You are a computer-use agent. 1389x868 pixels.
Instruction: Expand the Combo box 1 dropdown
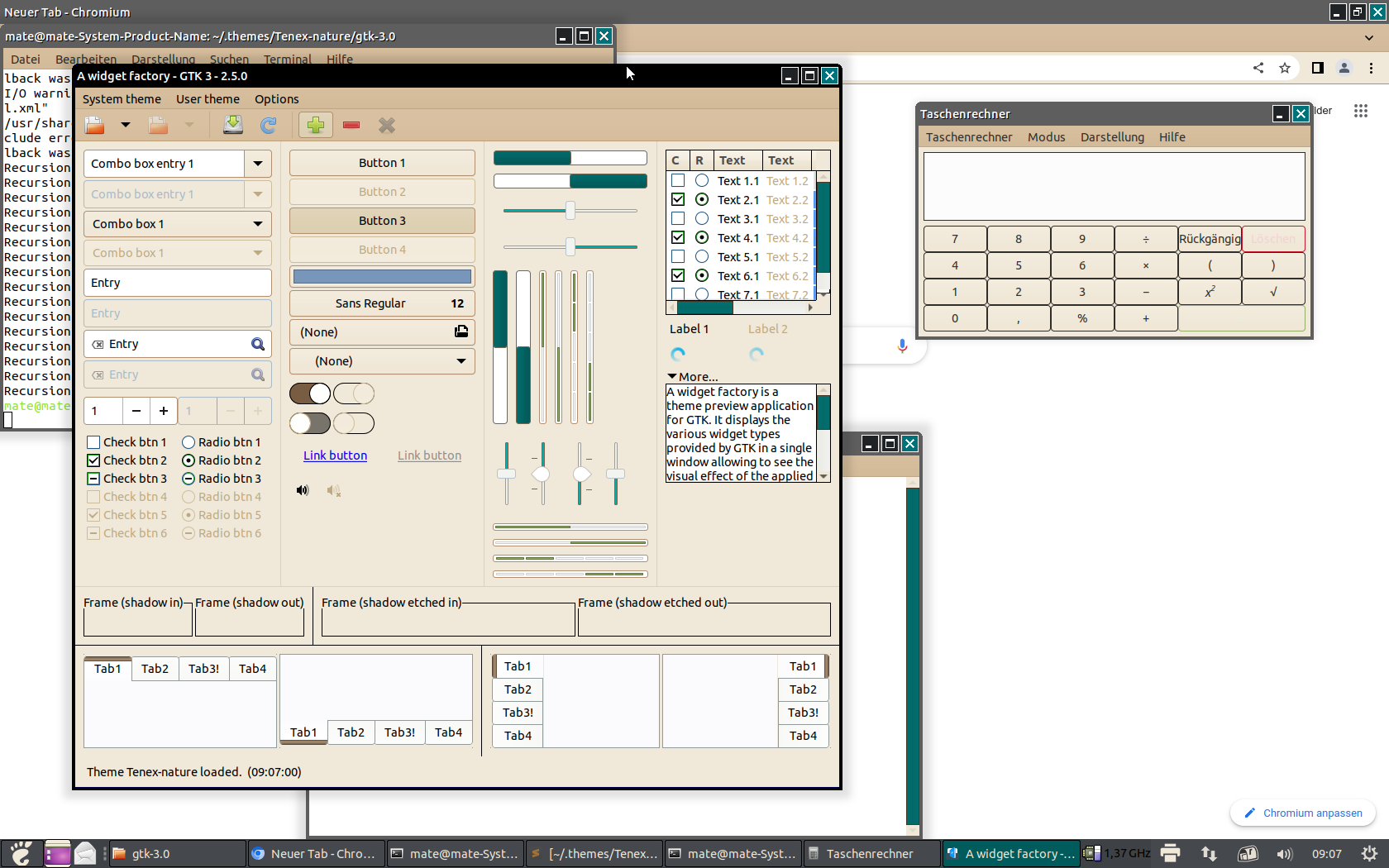click(258, 224)
